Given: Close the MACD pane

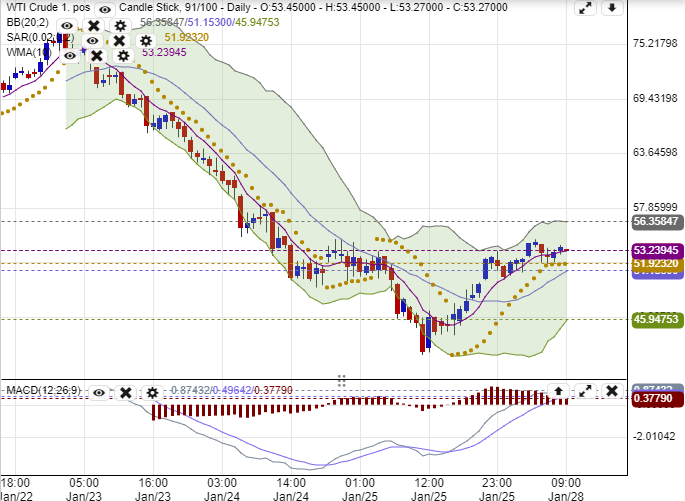Looking at the screenshot, I should (610, 391).
